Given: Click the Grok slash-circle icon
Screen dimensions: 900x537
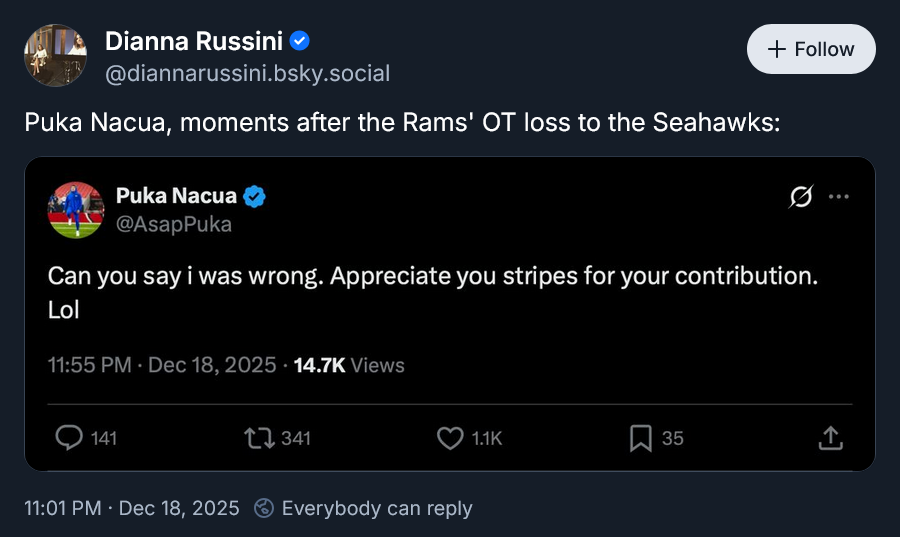Looking at the screenshot, I should pos(801,197).
